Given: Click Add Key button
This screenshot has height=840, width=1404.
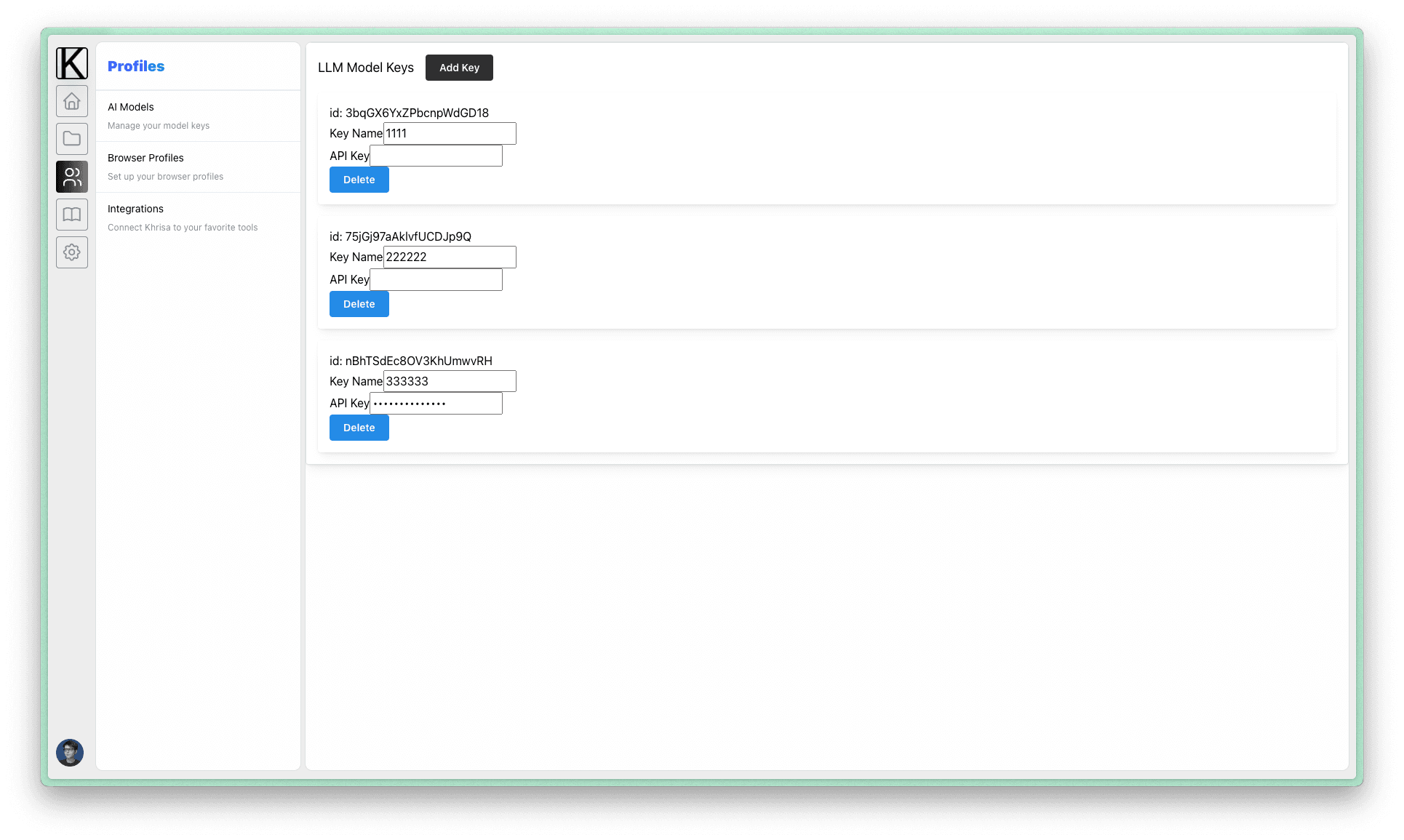Looking at the screenshot, I should tap(459, 67).
